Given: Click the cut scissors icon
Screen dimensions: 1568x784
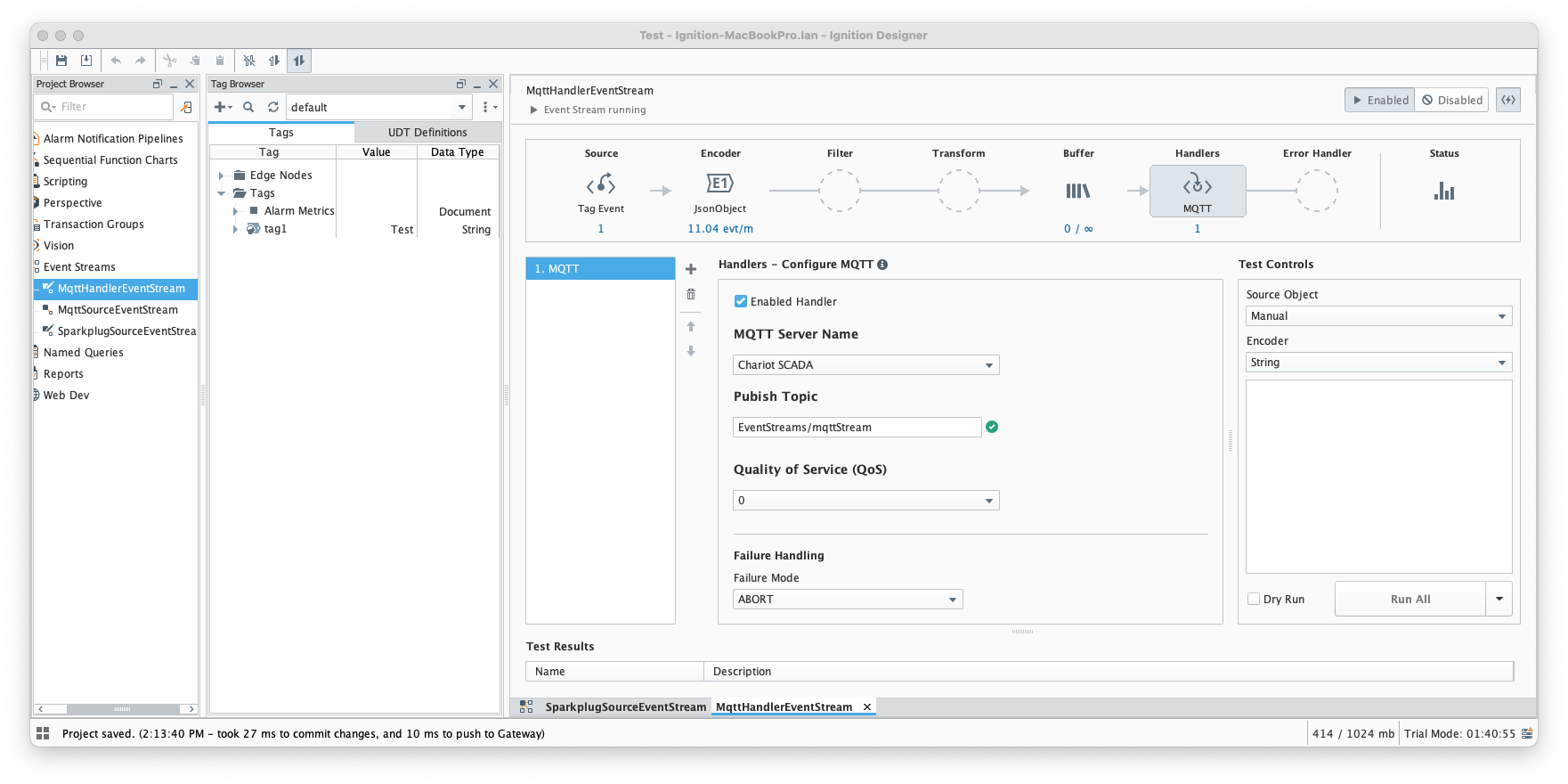Looking at the screenshot, I should click(x=170, y=61).
